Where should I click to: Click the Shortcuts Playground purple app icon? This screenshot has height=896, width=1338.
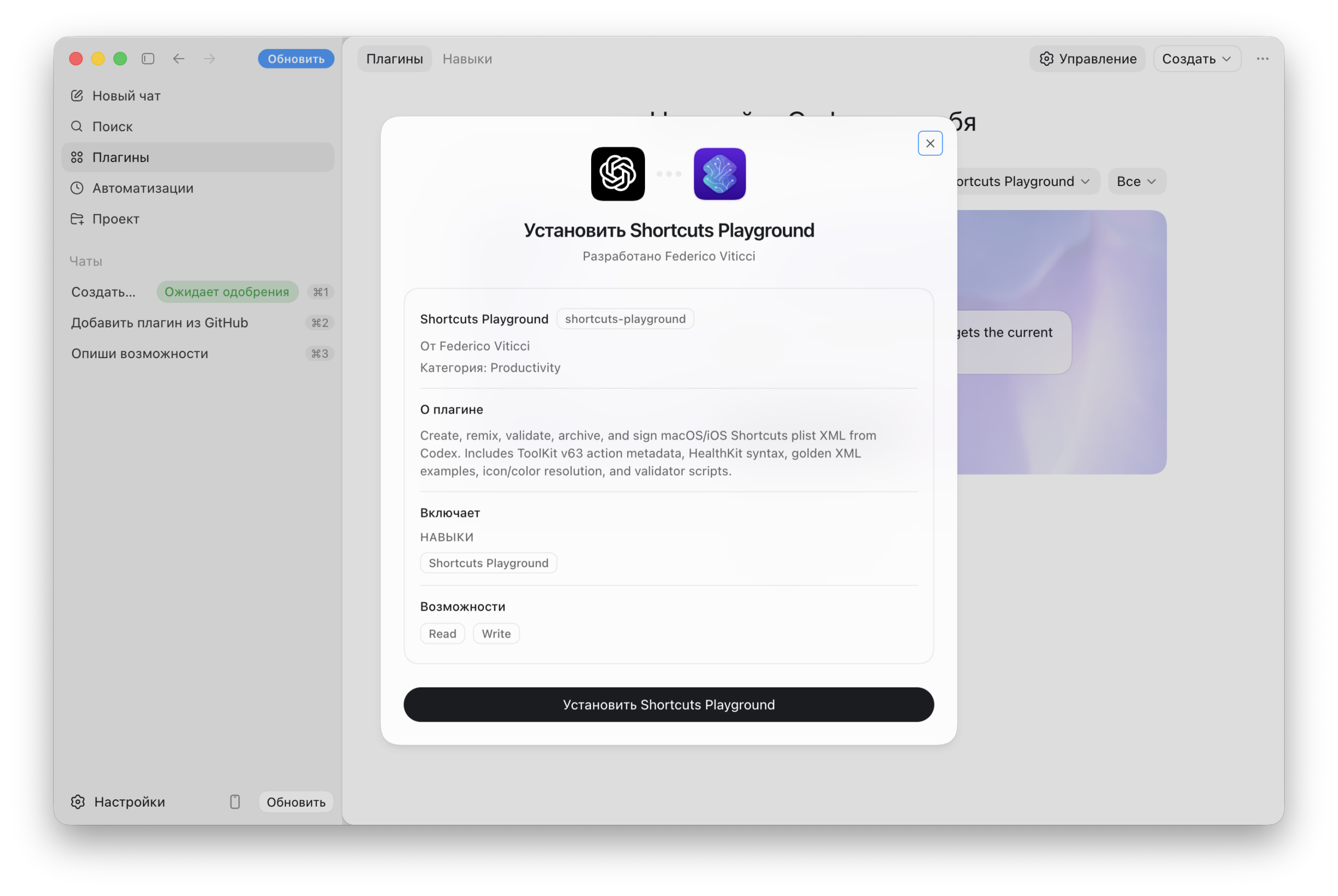point(719,174)
